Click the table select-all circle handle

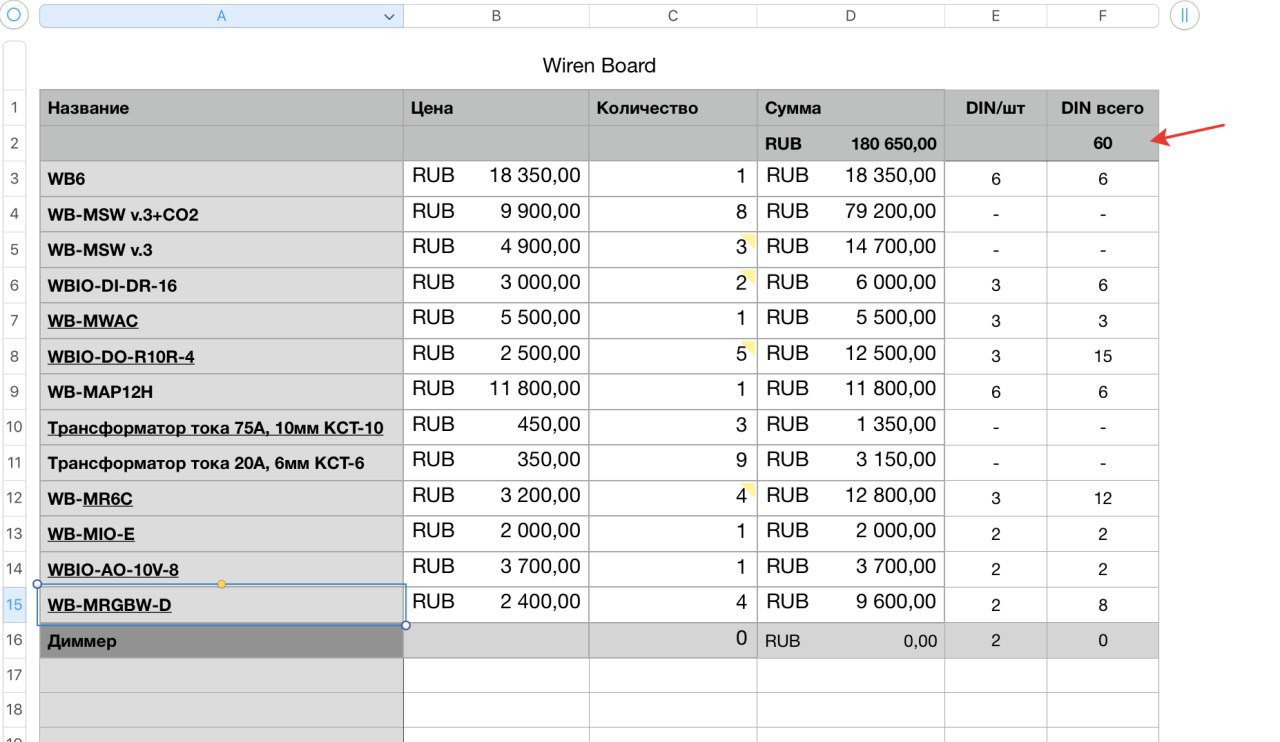pos(14,15)
